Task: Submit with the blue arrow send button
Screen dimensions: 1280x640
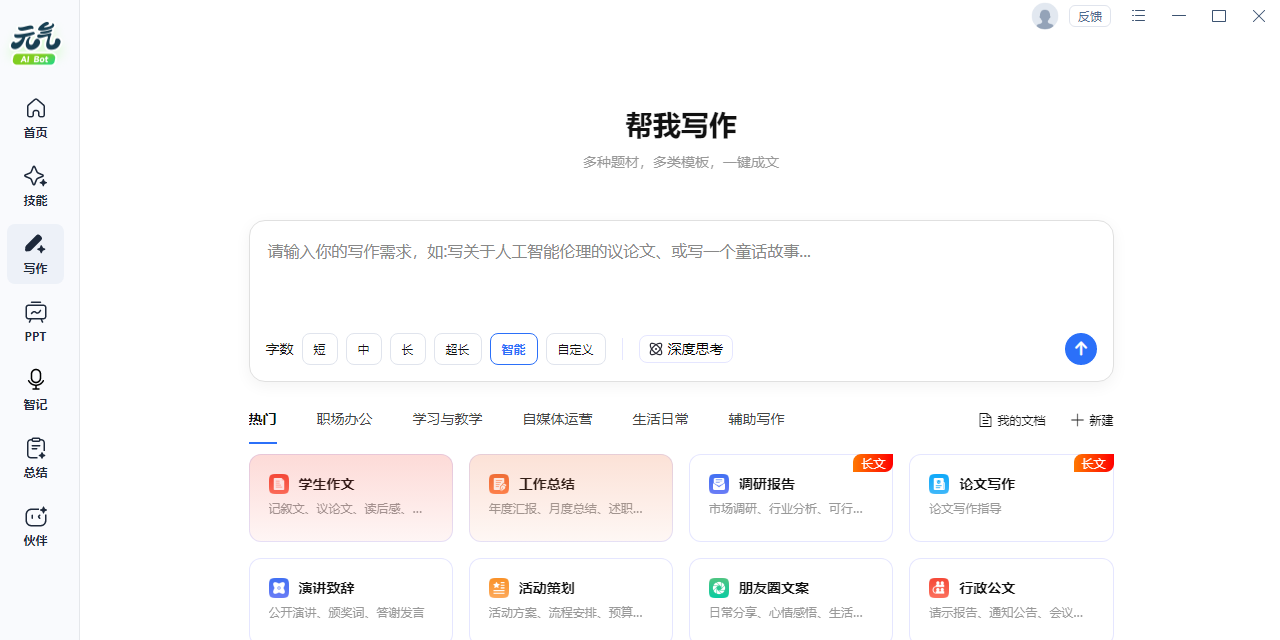Action: pyautogui.click(x=1081, y=349)
